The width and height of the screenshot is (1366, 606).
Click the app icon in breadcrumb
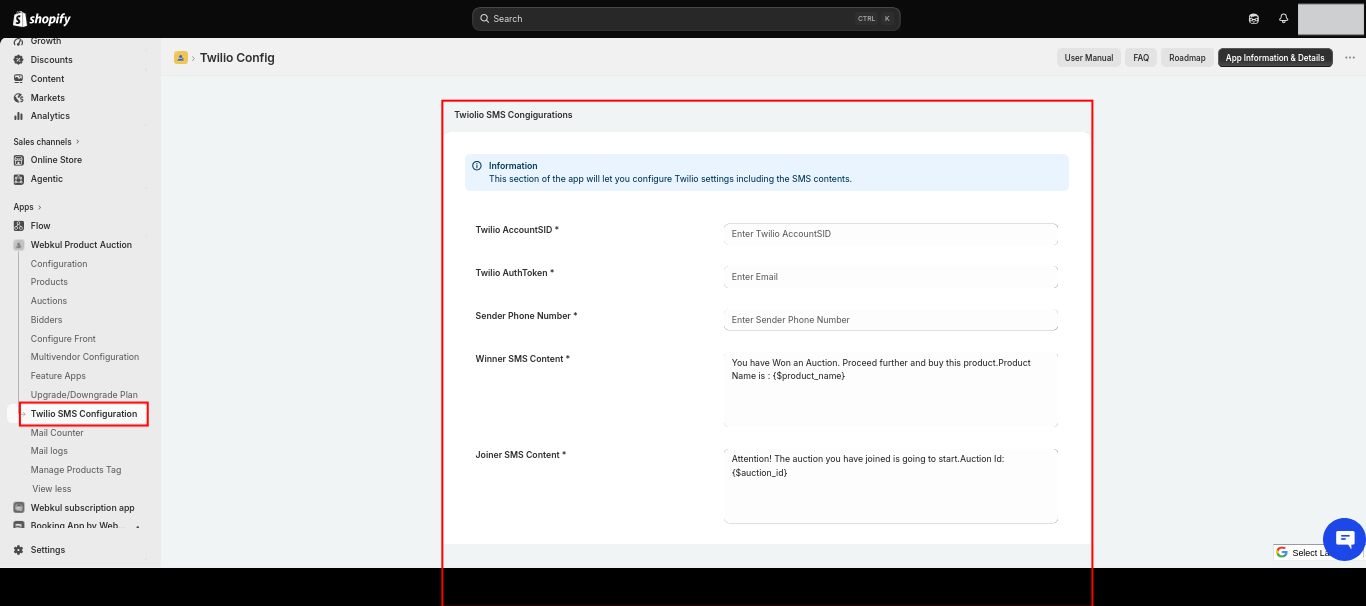point(181,58)
